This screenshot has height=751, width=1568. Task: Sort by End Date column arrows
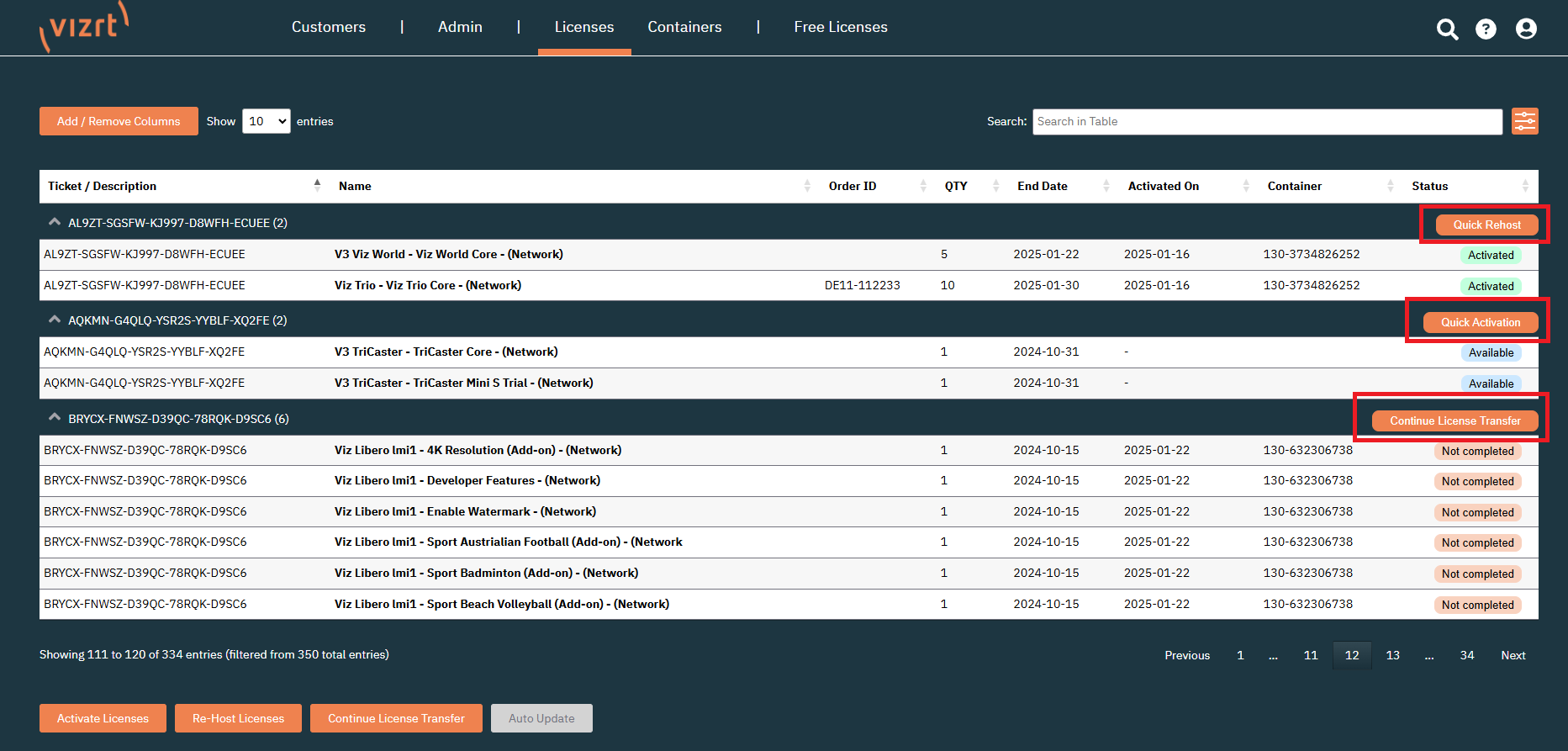(1106, 186)
